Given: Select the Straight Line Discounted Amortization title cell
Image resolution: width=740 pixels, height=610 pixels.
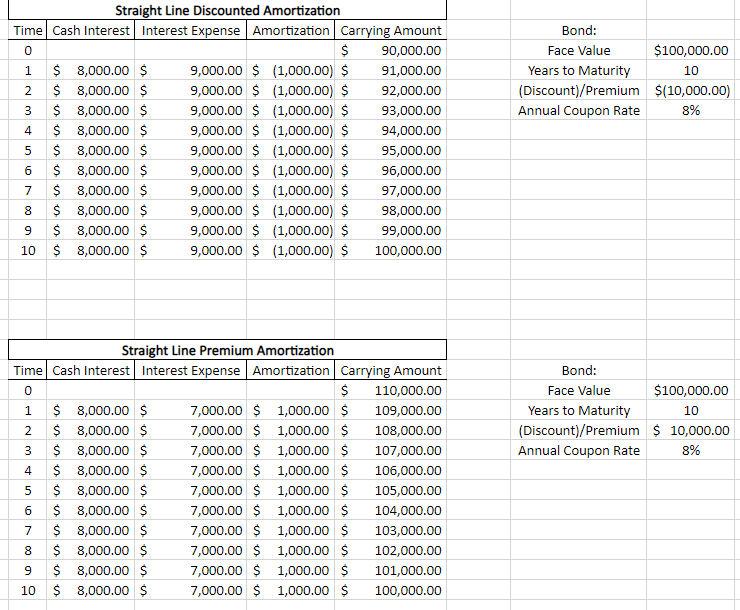Looking at the screenshot, I should 227,10.
